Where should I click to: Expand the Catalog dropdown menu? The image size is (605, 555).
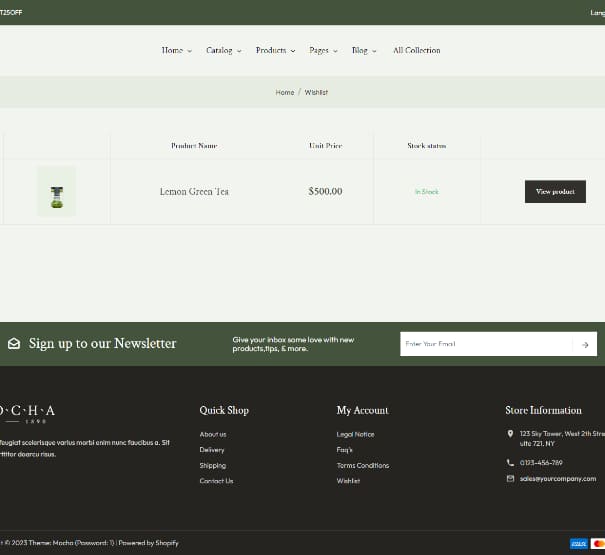[x=223, y=50]
